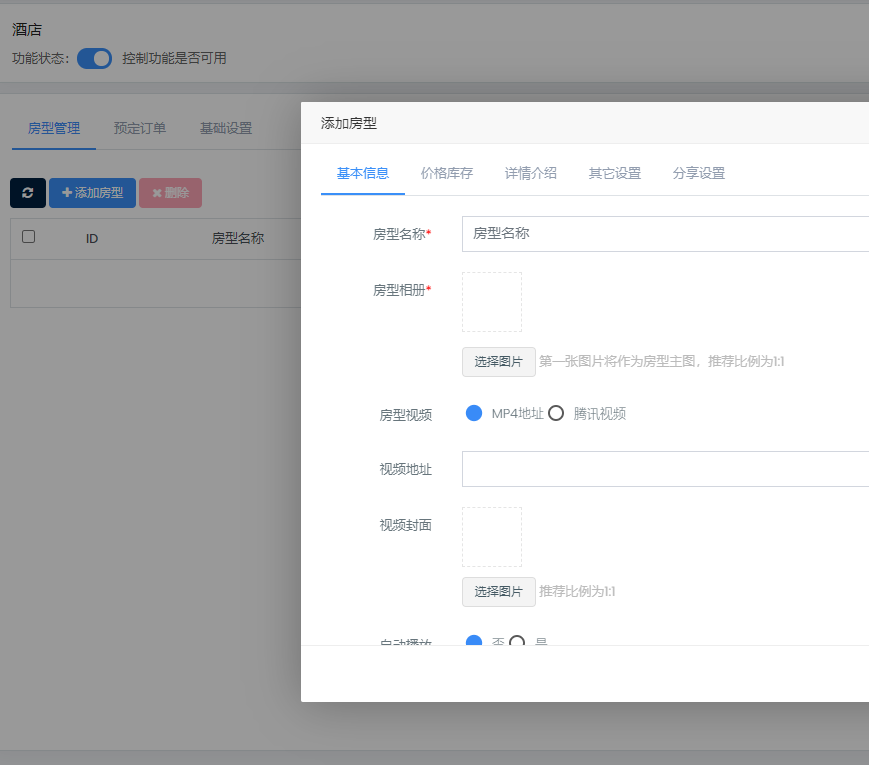Click the 添加房型 button

(93, 193)
